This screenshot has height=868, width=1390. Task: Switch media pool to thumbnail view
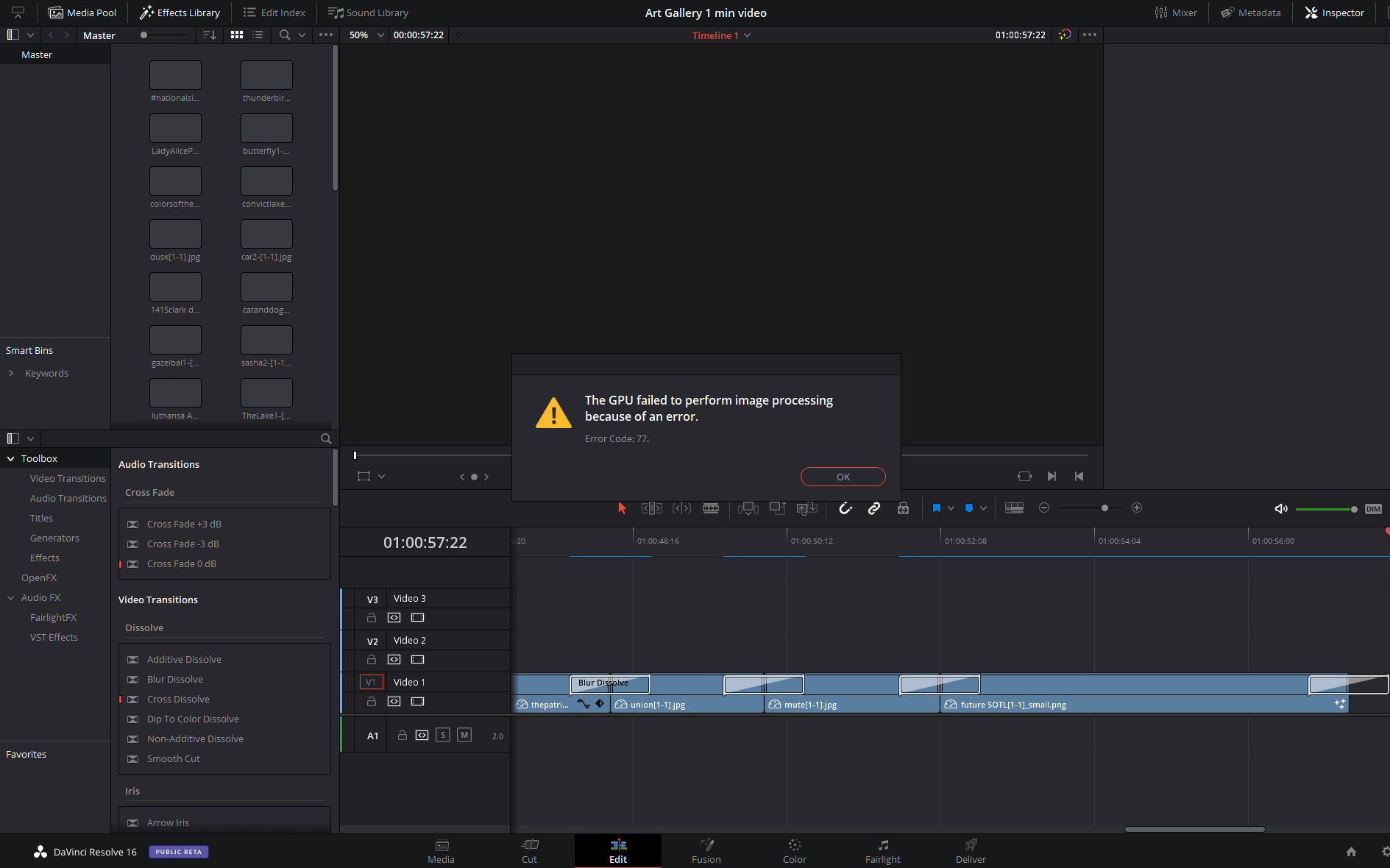pos(237,35)
